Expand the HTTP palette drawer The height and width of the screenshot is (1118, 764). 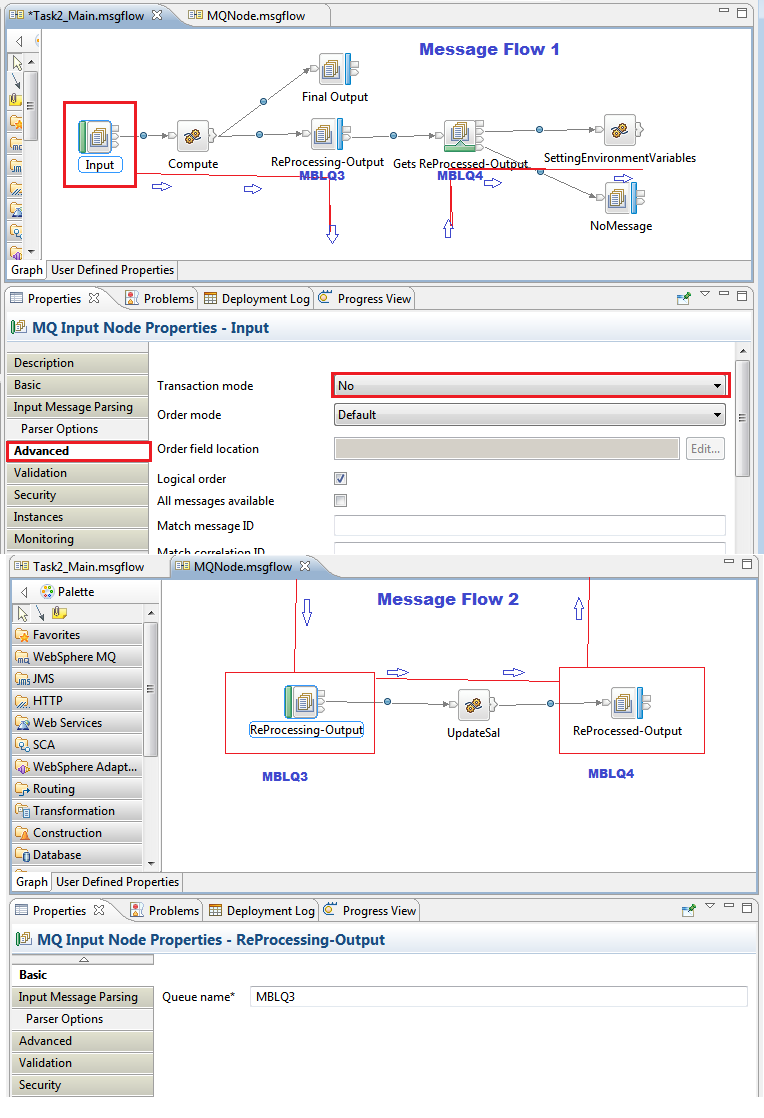click(x=78, y=701)
